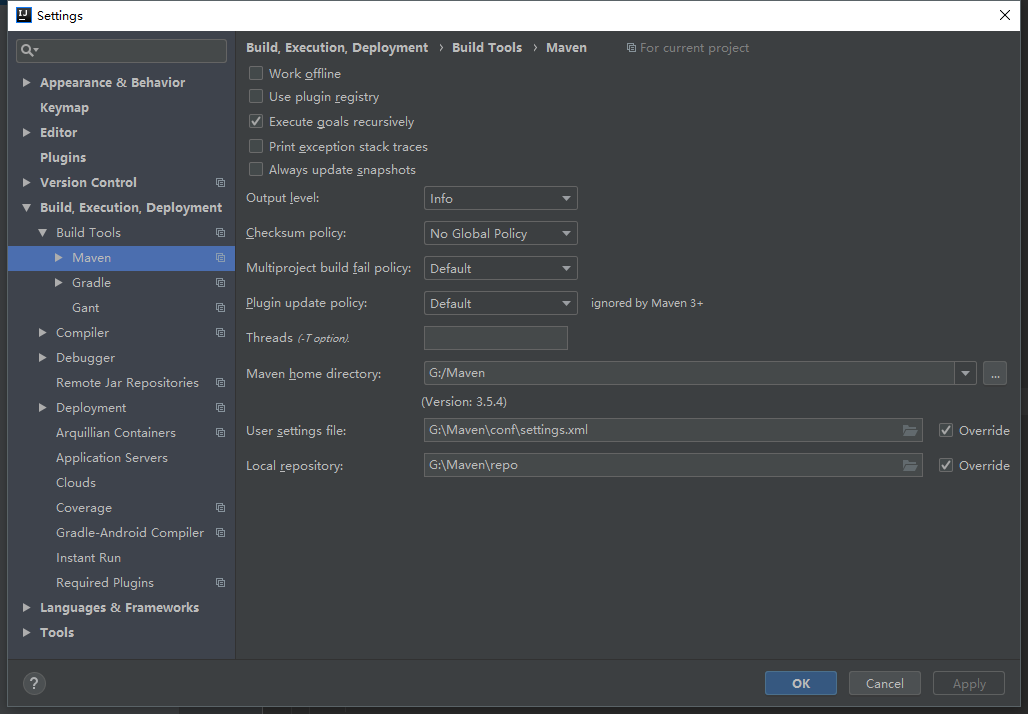The width and height of the screenshot is (1028, 714).
Task: Open the Multiproject build fail policy dropdown
Action: (x=500, y=268)
